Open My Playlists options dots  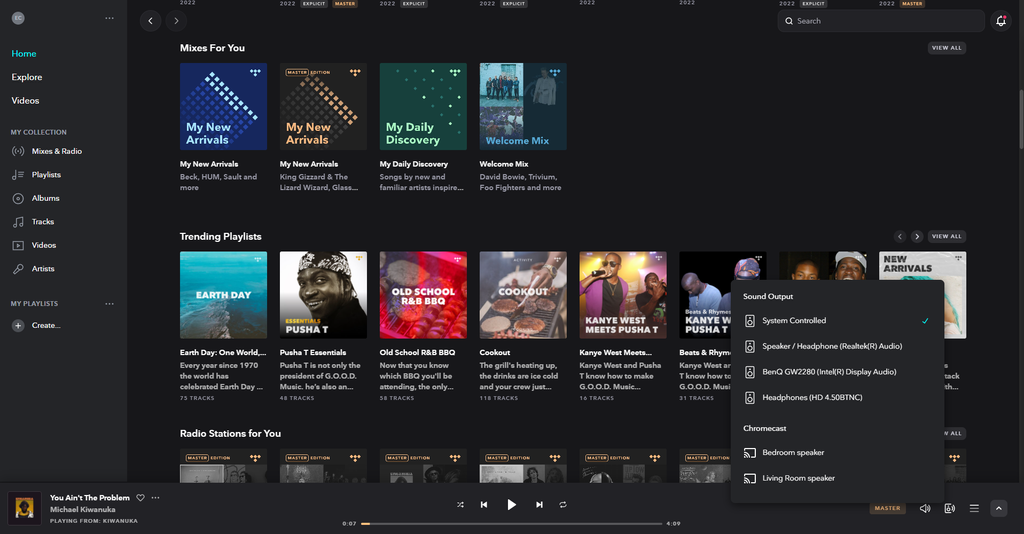(109, 304)
